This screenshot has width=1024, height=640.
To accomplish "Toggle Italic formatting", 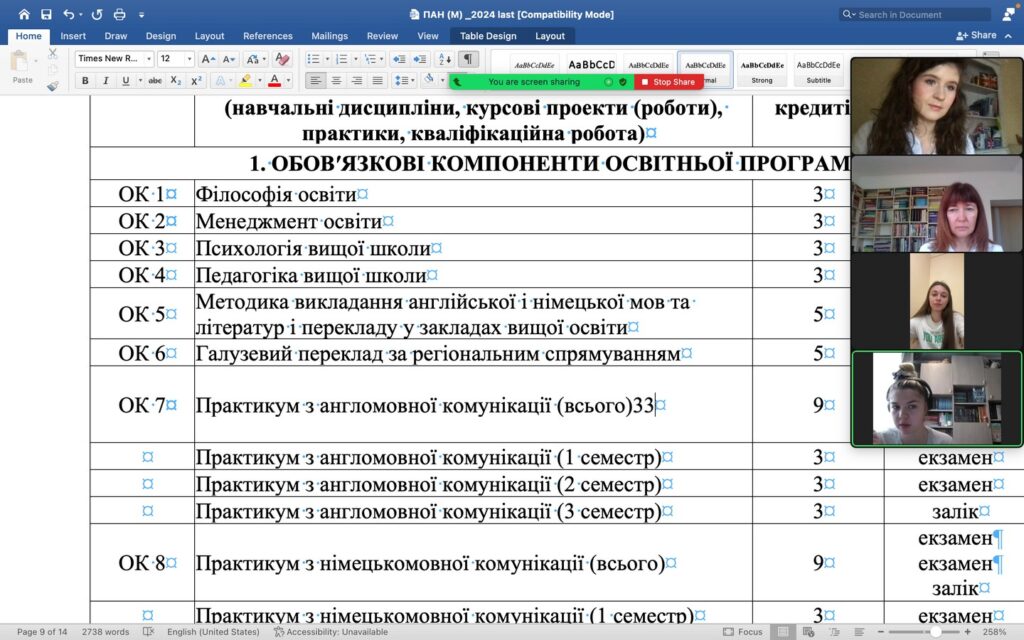I will (106, 81).
